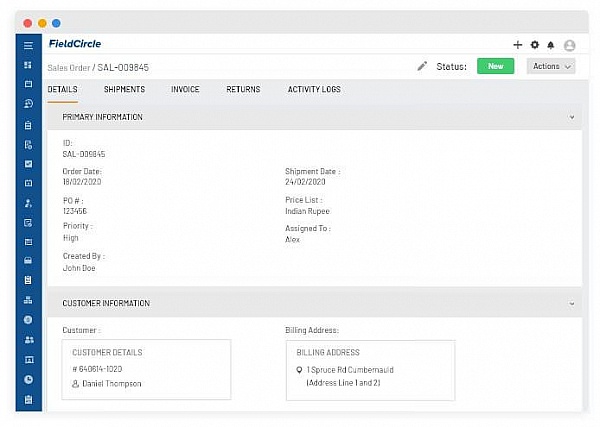Select the checkmark box sidebar icon
Screen dimensions: 600x427
28,164
